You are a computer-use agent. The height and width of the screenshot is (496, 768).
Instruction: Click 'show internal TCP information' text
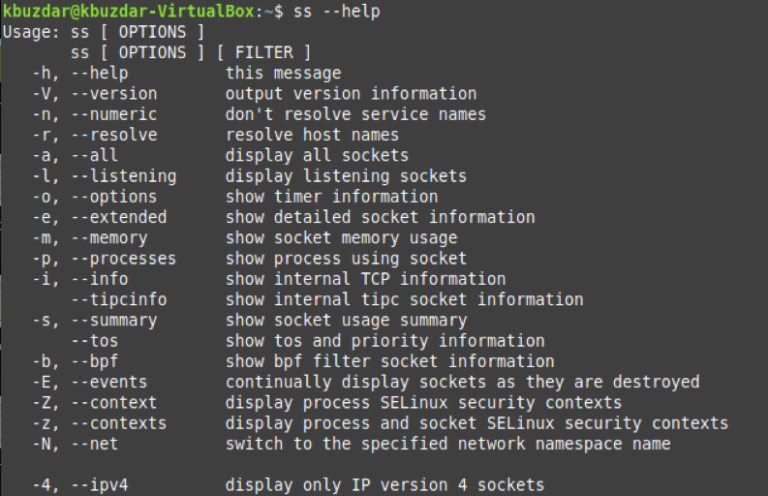365,279
